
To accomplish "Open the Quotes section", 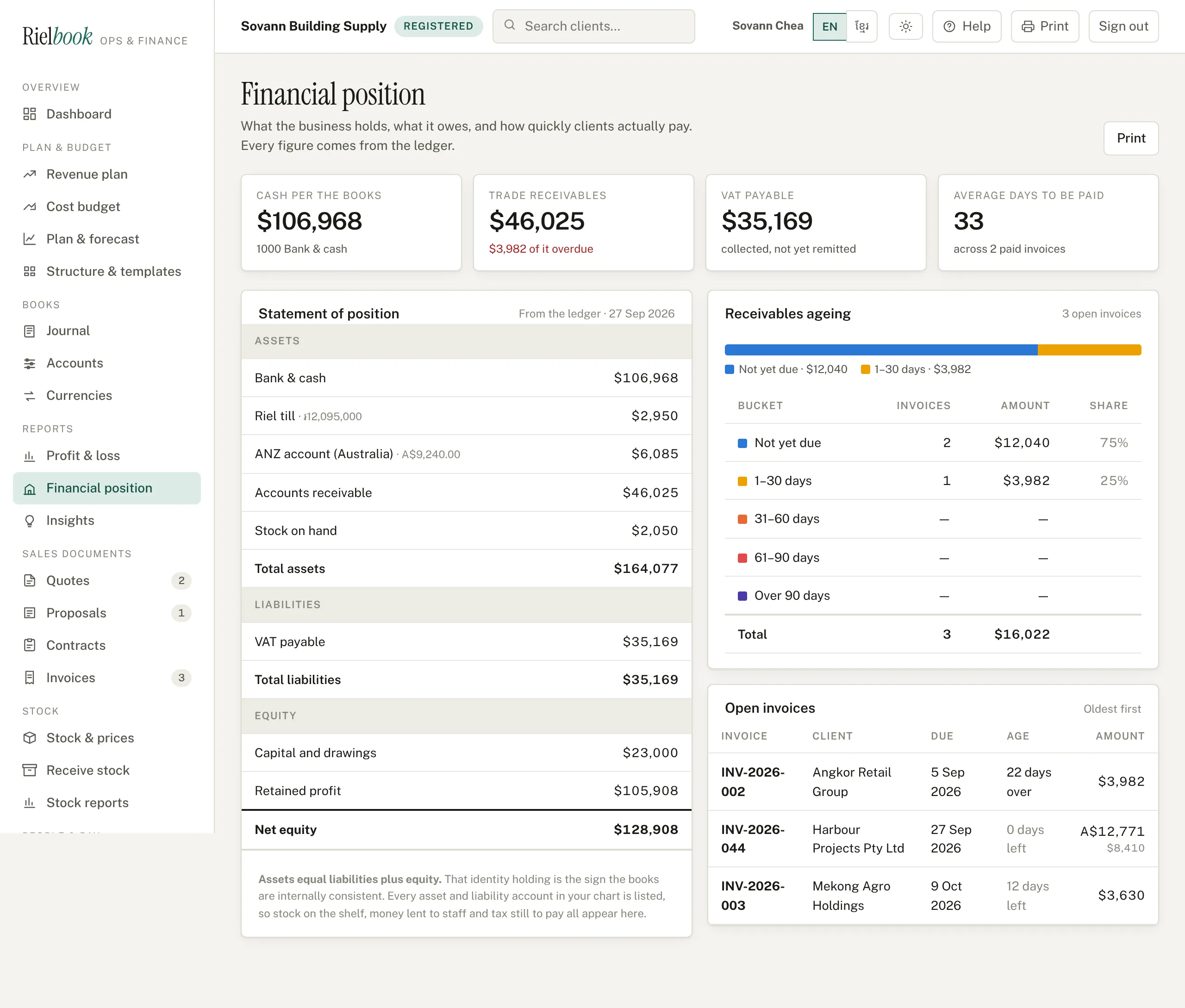I will [x=107, y=580].
